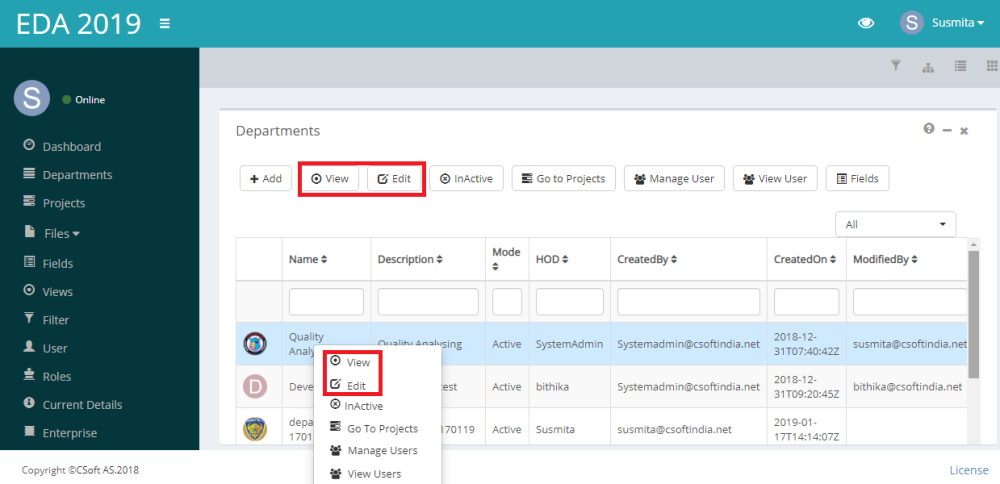Viewport: 1000px width, 484px height.
Task: Click the Add department button
Action: (265, 179)
